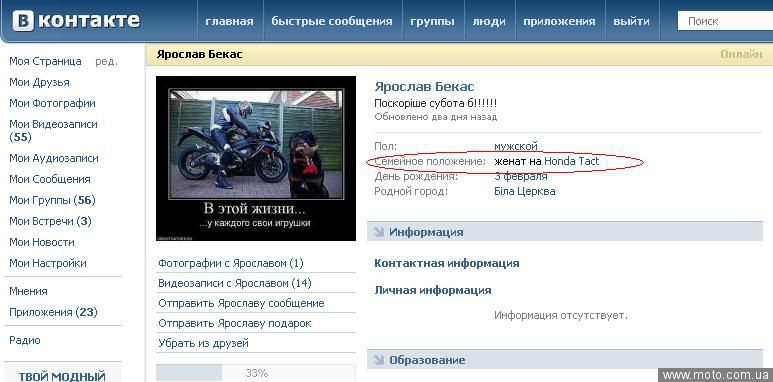The image size is (773, 382).
Task: Focus the Поиск search field
Action: pos(725,21)
